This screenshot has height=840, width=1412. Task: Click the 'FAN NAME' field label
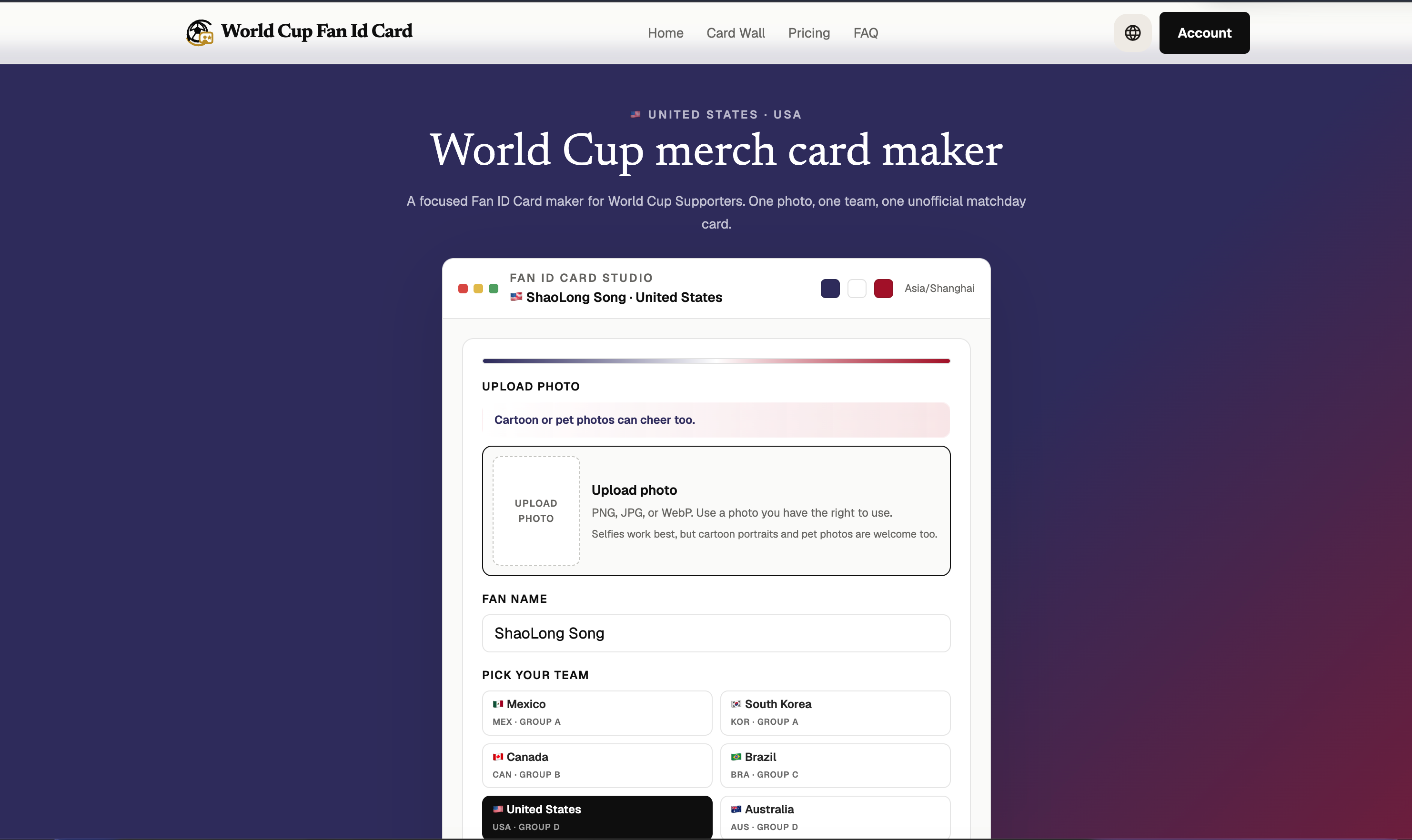514,599
